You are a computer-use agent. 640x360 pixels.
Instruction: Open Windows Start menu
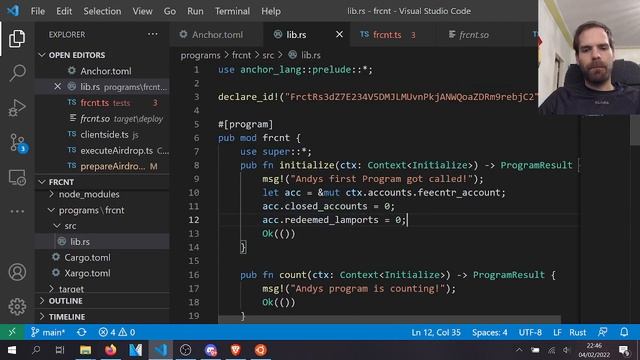click(x=11, y=350)
